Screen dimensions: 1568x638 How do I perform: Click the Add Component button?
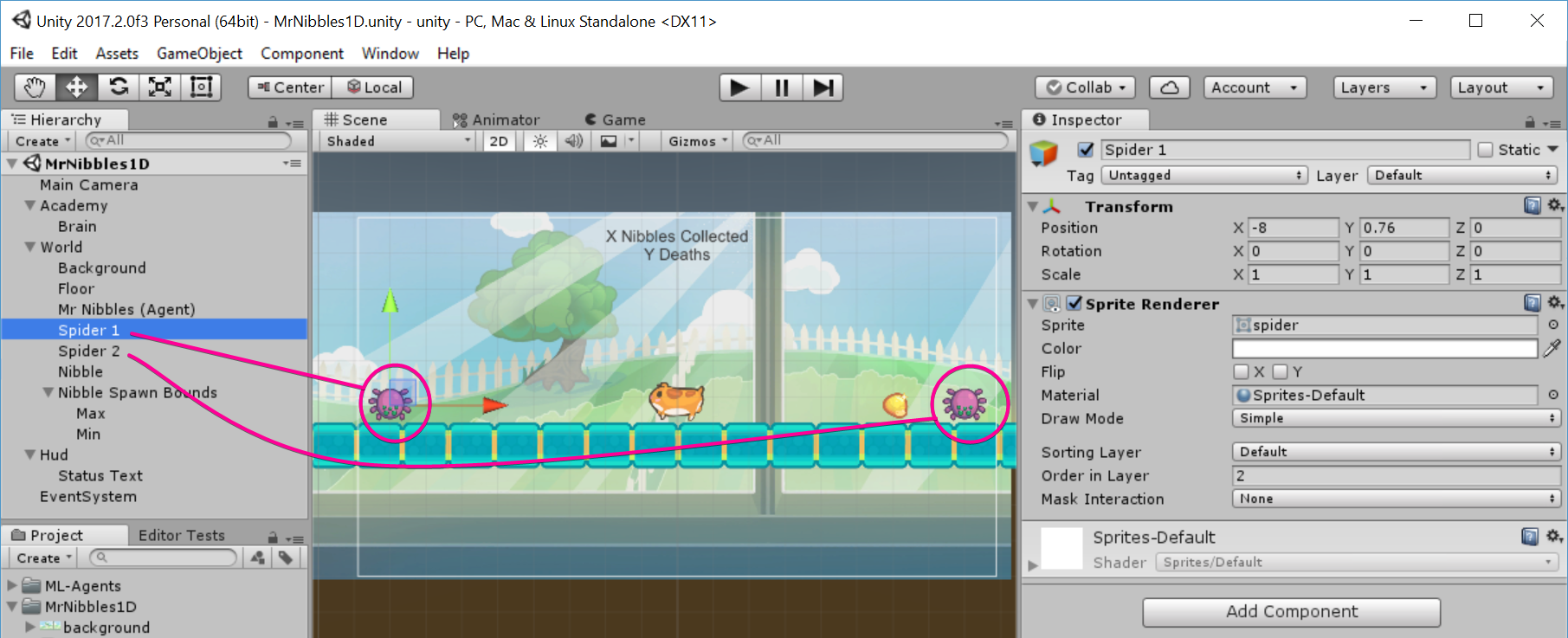[x=1291, y=611]
